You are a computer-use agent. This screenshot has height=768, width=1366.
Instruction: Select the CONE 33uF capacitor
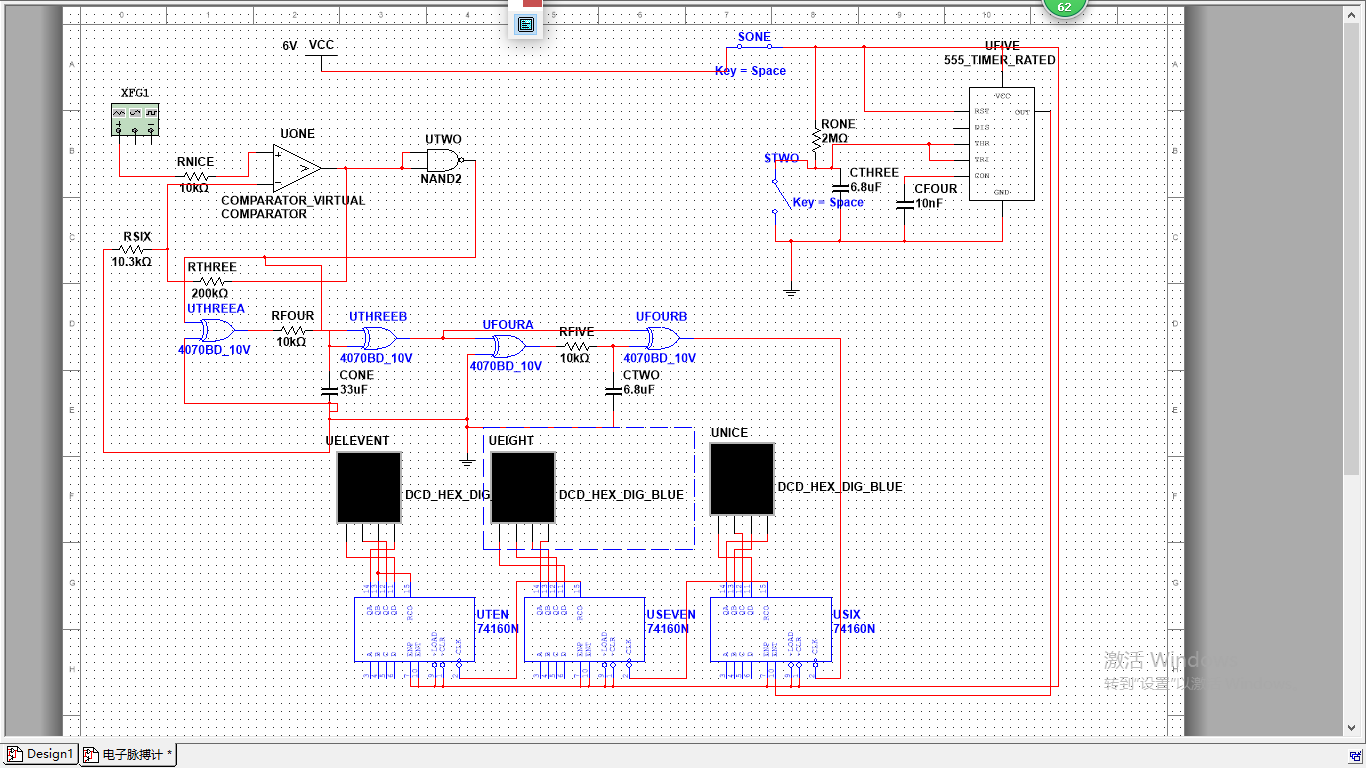click(329, 390)
